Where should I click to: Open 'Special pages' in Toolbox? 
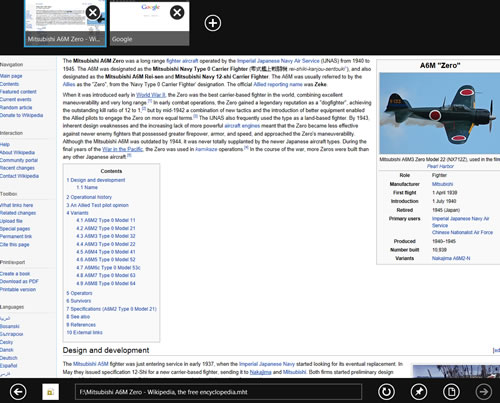coord(15,229)
